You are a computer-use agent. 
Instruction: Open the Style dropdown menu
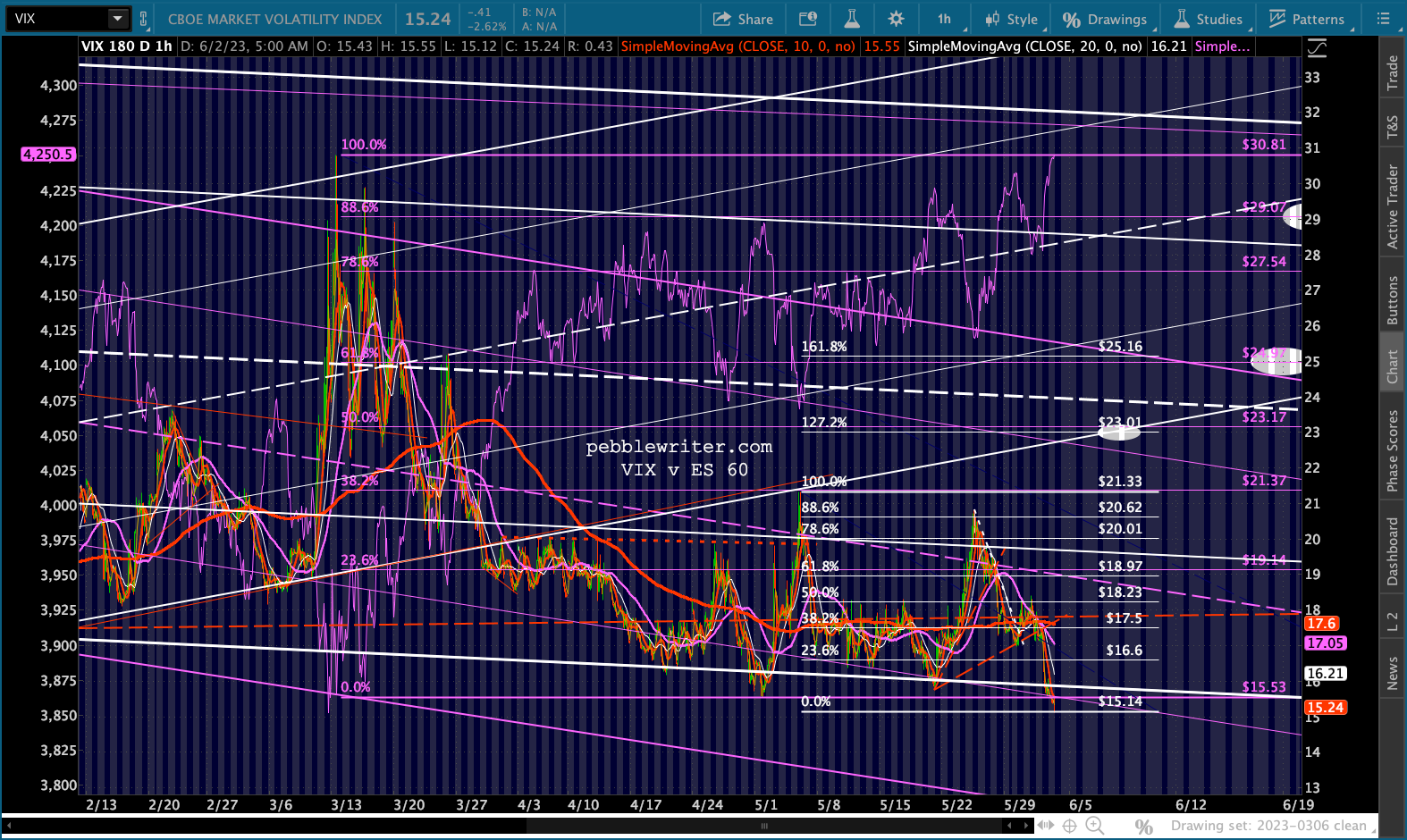click(x=1011, y=19)
